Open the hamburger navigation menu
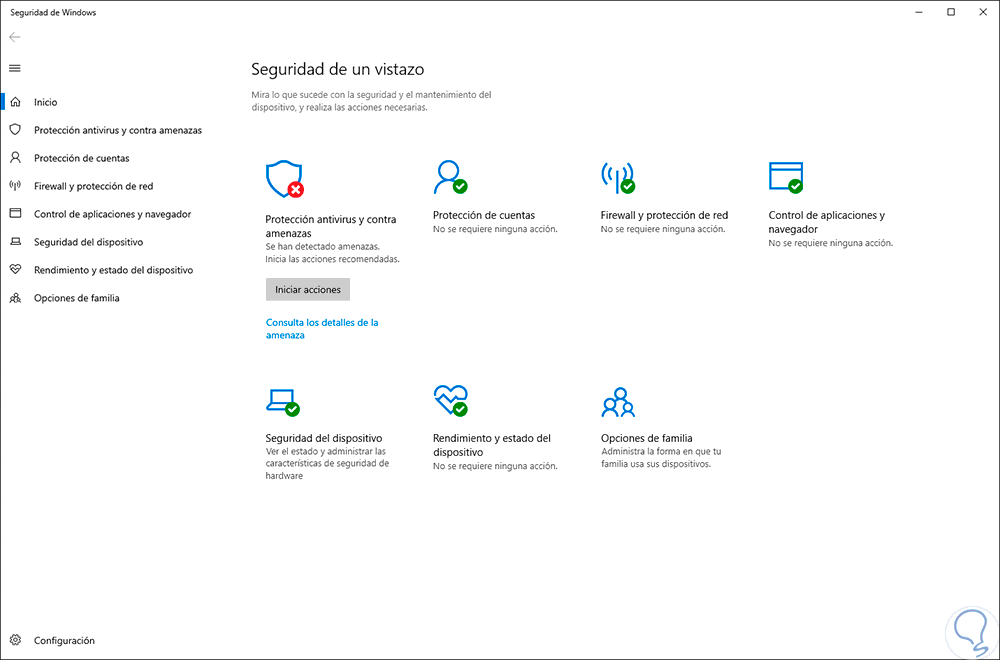This screenshot has height=660, width=1000. [x=15, y=68]
